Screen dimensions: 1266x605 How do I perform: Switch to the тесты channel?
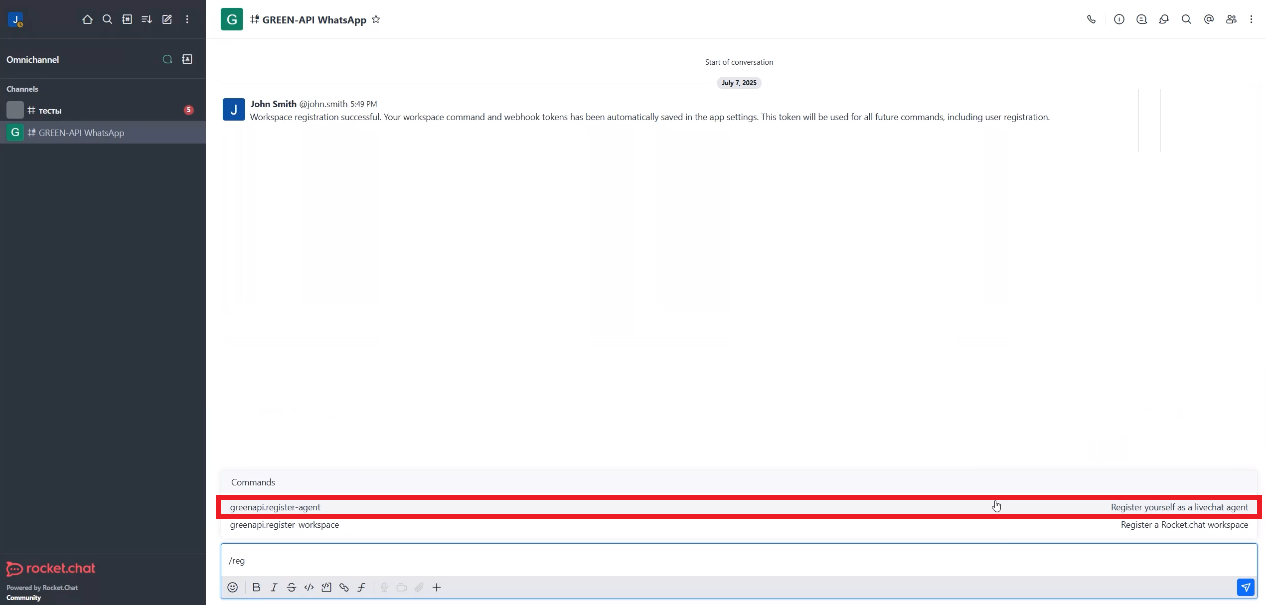(48, 110)
